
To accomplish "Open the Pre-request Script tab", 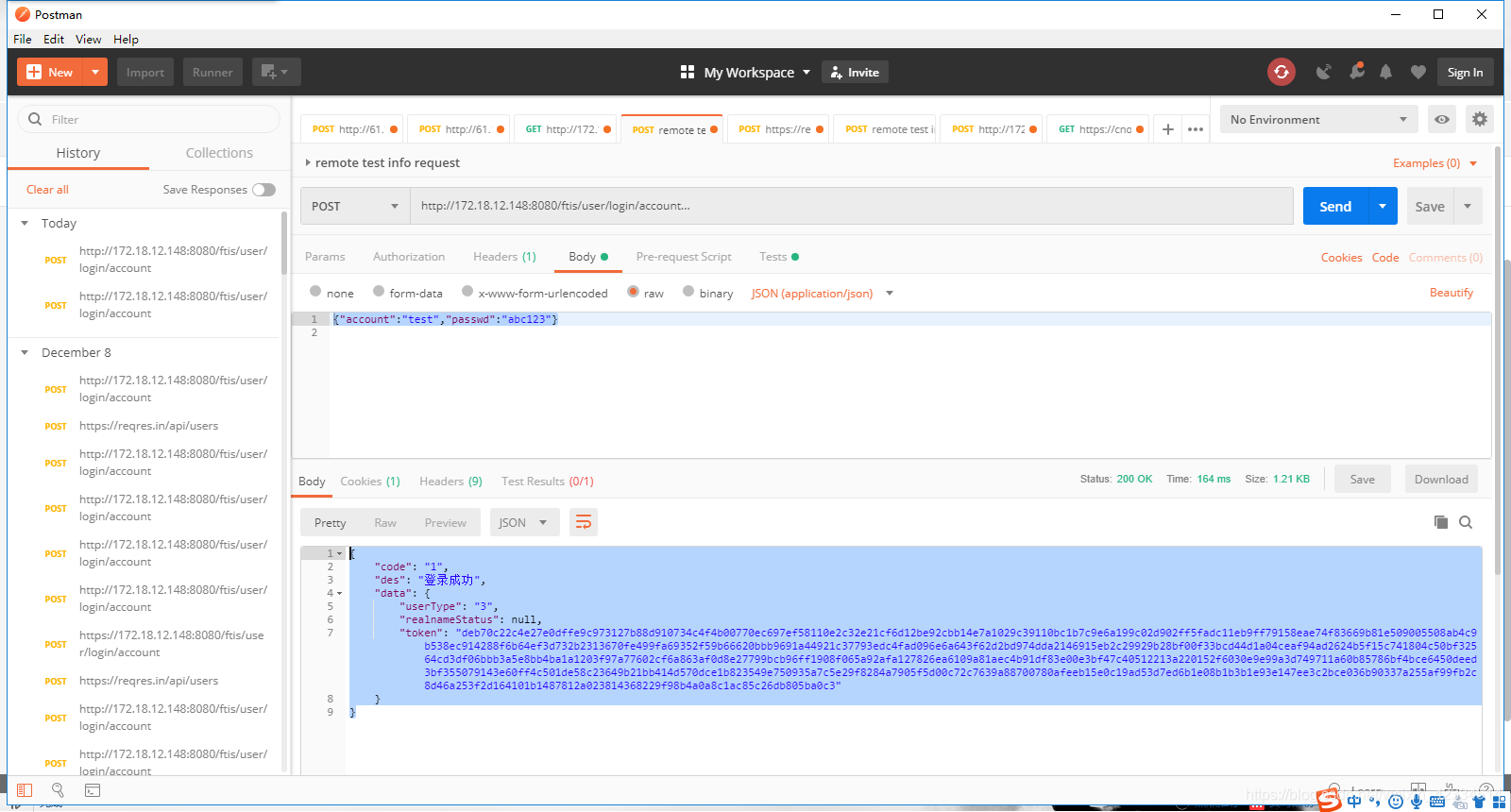I will 684,257.
